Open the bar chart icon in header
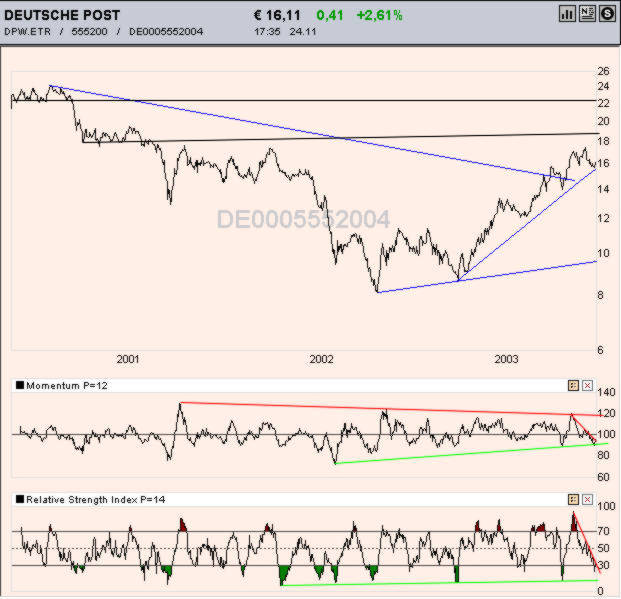Image resolution: width=621 pixels, height=599 pixels. pyautogui.click(x=568, y=14)
